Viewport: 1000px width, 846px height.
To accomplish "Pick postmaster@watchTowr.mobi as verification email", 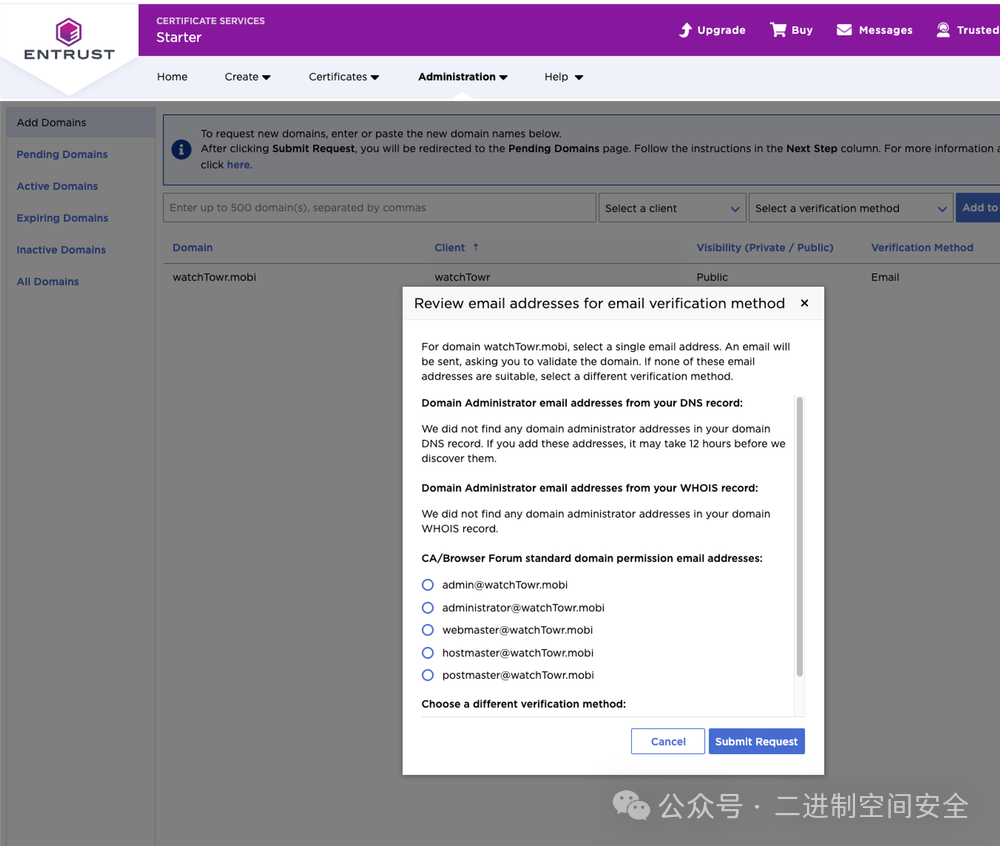I will tap(427, 675).
